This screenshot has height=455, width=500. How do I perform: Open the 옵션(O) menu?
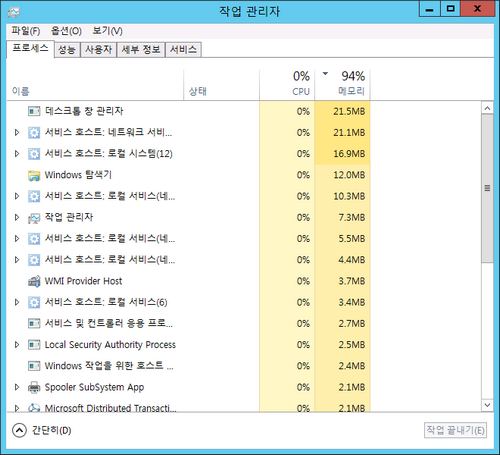coord(66,31)
